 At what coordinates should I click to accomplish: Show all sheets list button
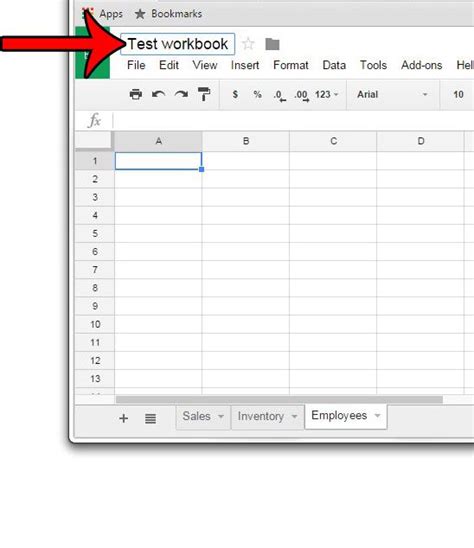click(x=150, y=418)
